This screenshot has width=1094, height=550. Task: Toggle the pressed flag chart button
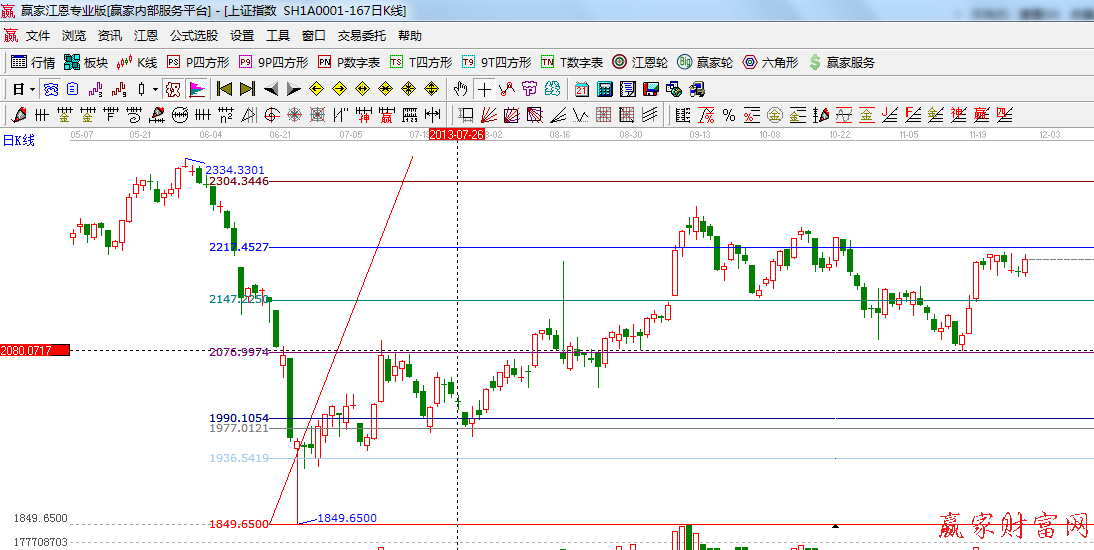point(197,89)
